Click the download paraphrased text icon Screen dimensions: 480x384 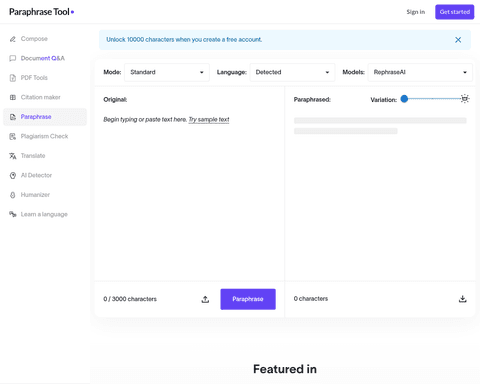click(462, 299)
